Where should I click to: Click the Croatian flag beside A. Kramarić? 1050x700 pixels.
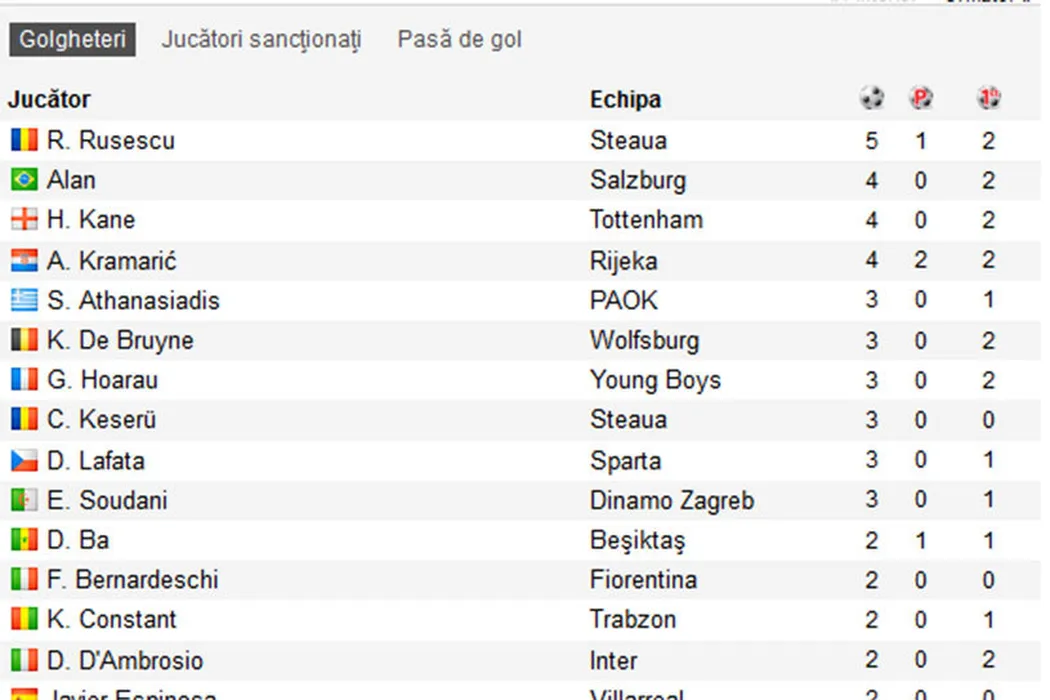(24, 261)
